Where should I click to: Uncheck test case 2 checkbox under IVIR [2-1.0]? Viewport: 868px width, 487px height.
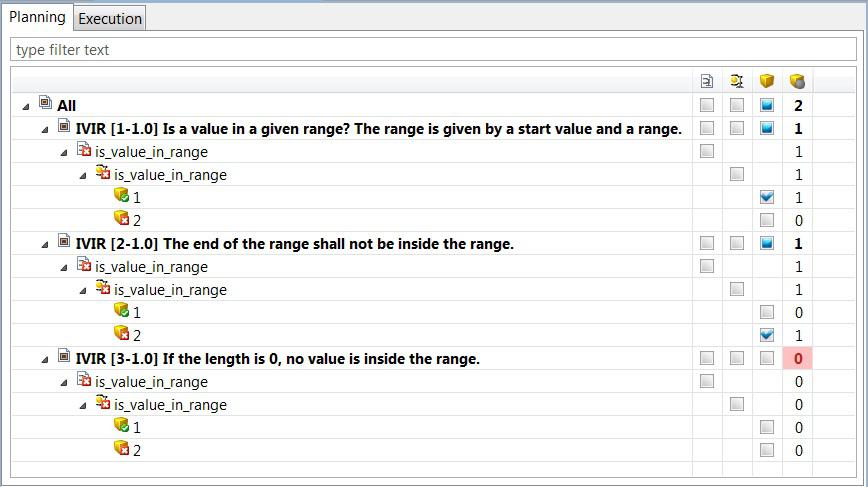(x=767, y=335)
